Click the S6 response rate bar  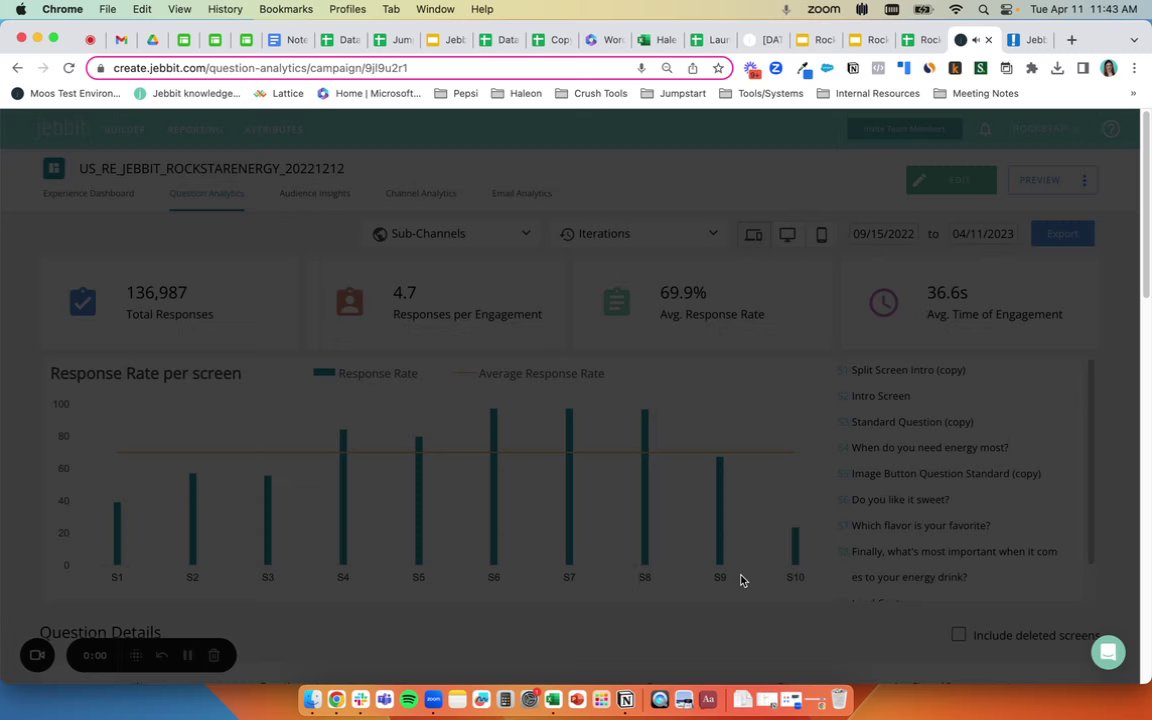click(494, 486)
